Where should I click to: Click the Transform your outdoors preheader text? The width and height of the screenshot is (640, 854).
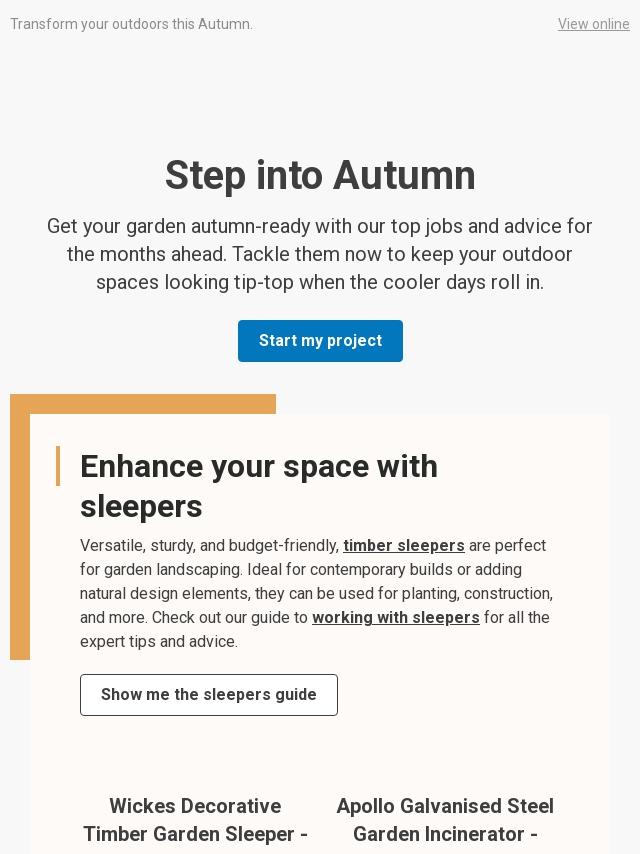[x=131, y=24]
